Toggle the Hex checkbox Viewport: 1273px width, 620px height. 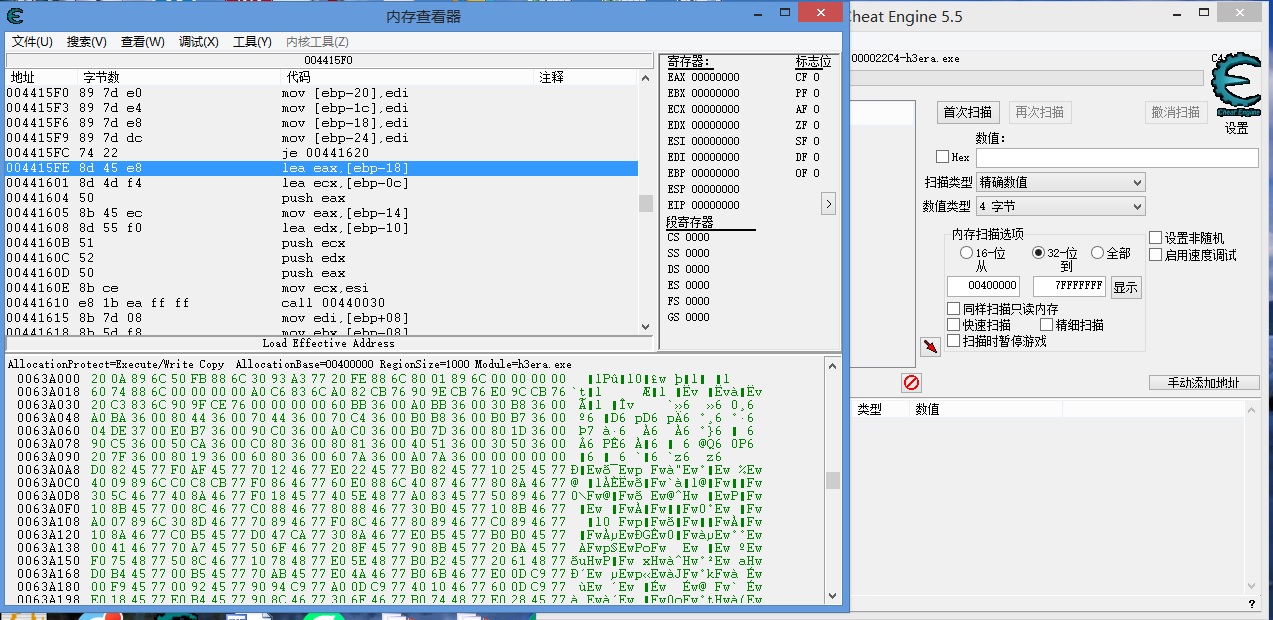pos(942,157)
